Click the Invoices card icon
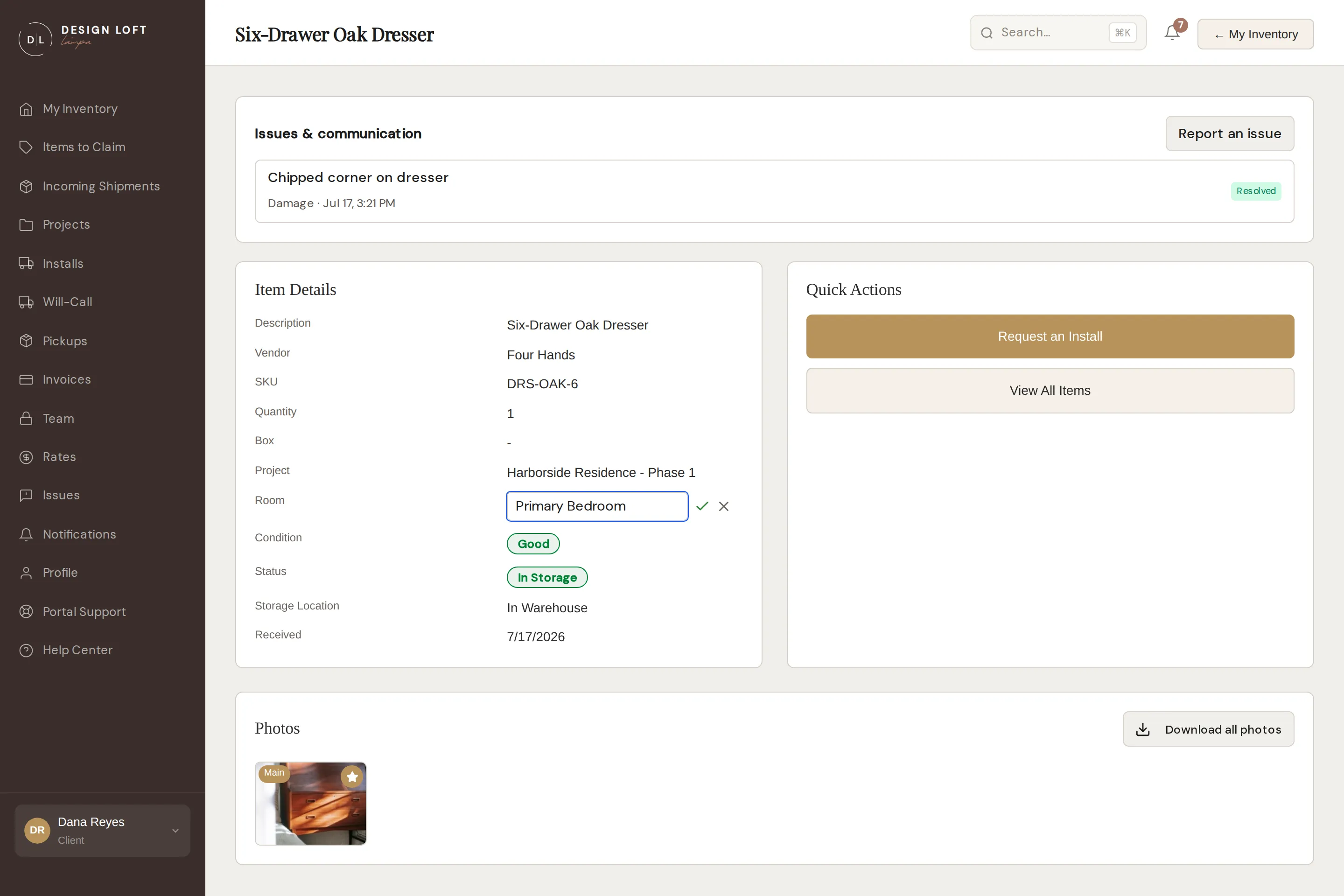1344x896 pixels. (x=26, y=379)
